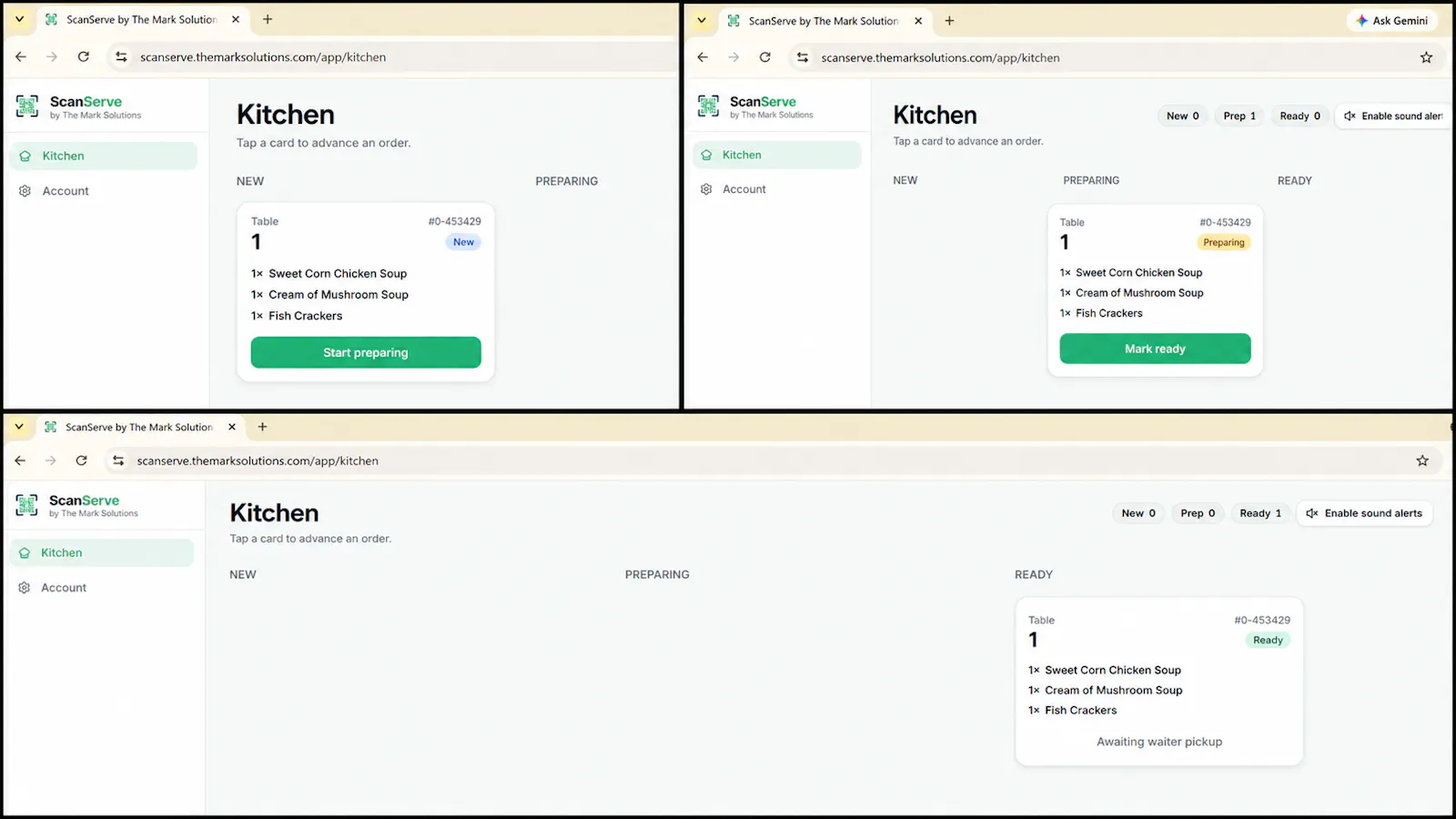Go back in bottom browser window
The height and width of the screenshot is (819, 1456).
point(20,460)
